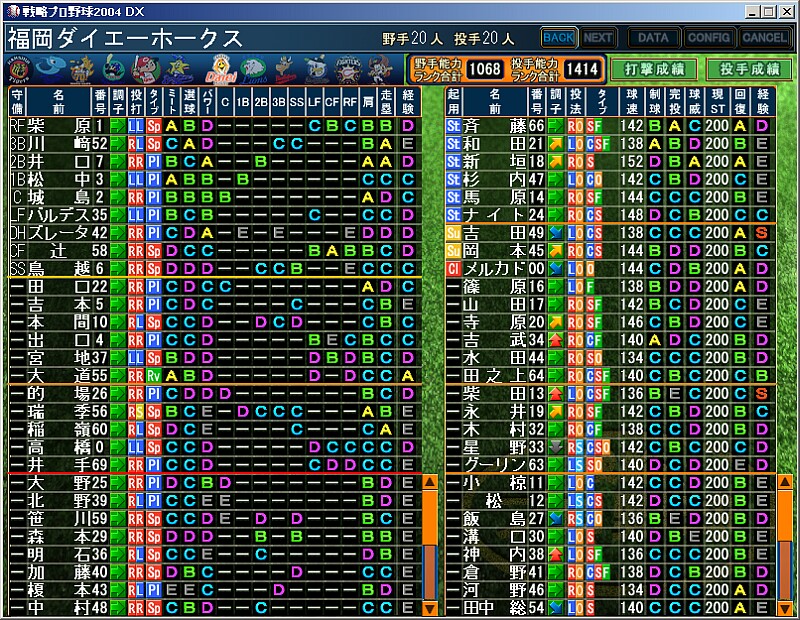This screenshot has height=620, width=800.
Task: Click the NEXT button
Action: click(x=597, y=38)
